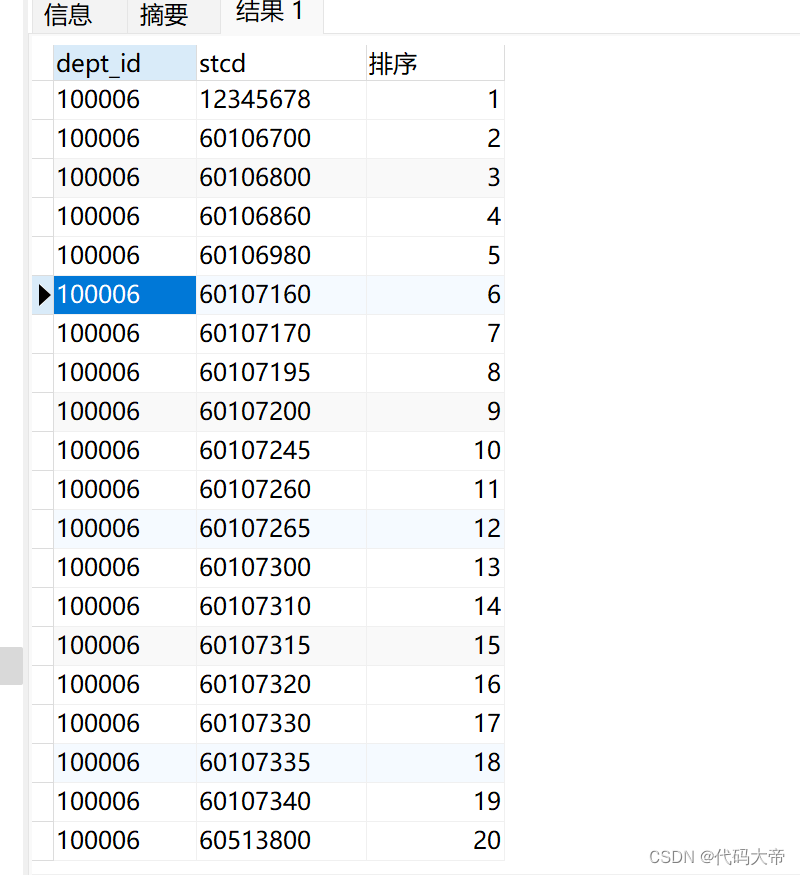Click the dept_id column header
Image resolution: width=800 pixels, height=875 pixels.
click(x=125, y=63)
